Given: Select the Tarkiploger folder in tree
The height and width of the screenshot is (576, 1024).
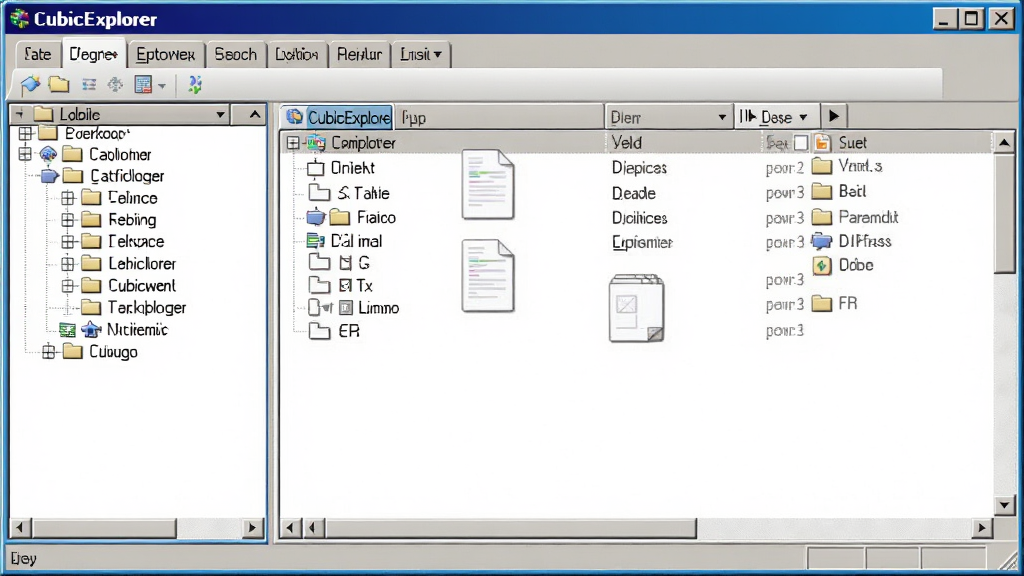Looking at the screenshot, I should [147, 308].
